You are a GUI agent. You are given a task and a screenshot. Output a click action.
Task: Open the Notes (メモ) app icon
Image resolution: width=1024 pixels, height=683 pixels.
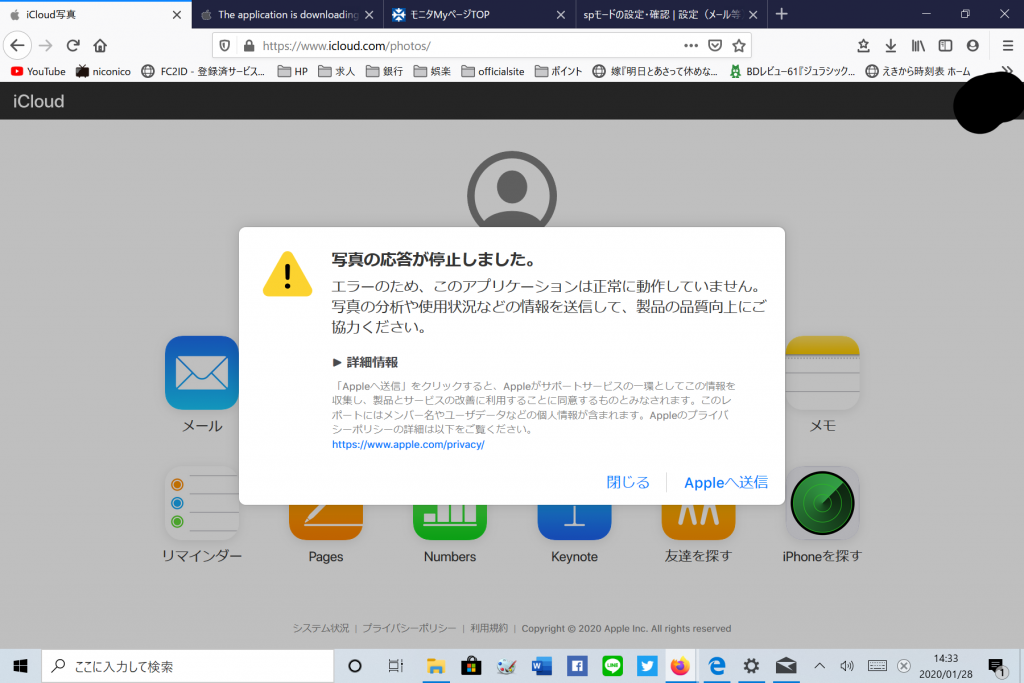pos(822,373)
